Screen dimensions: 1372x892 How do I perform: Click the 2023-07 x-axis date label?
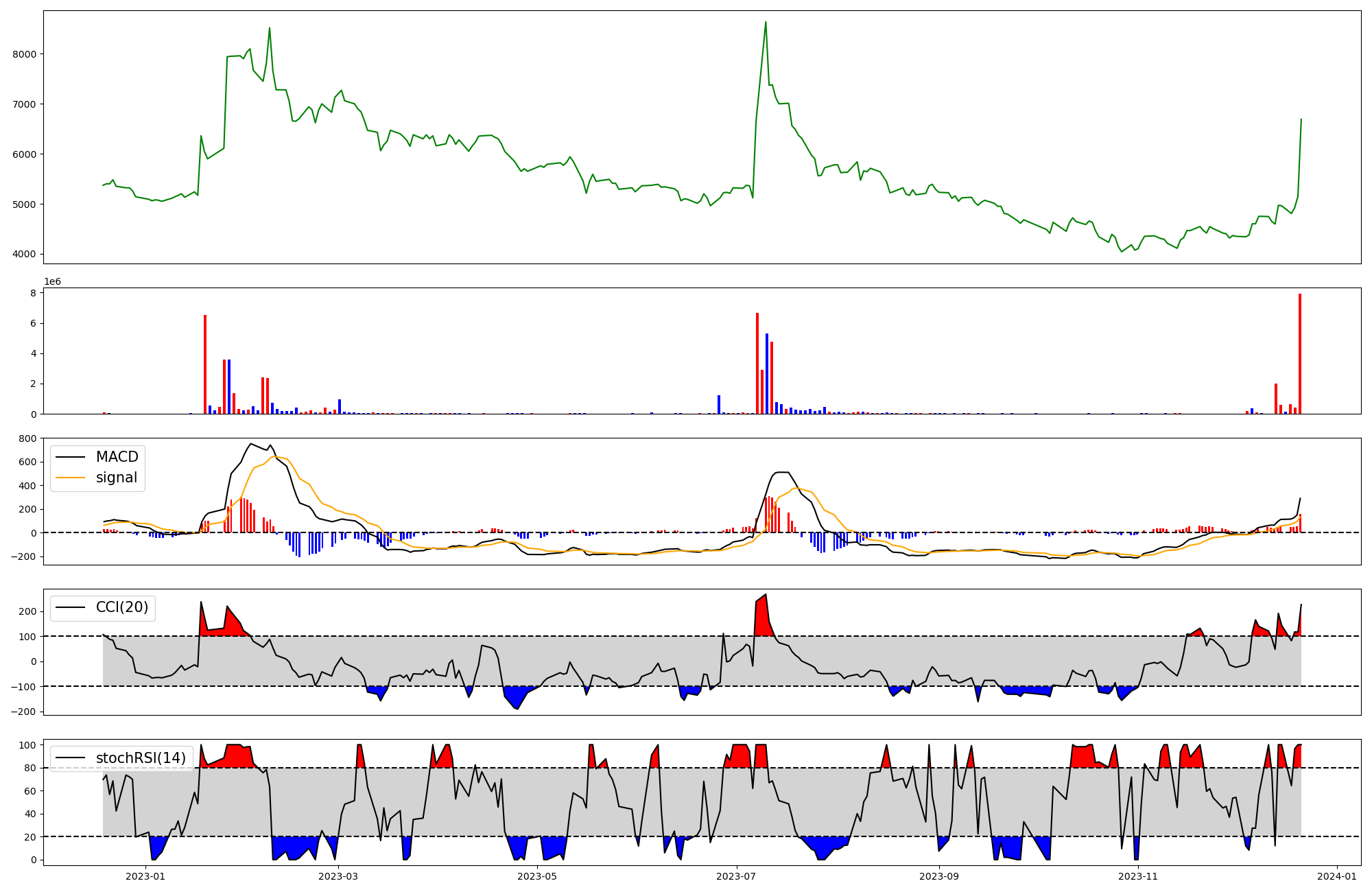736,876
